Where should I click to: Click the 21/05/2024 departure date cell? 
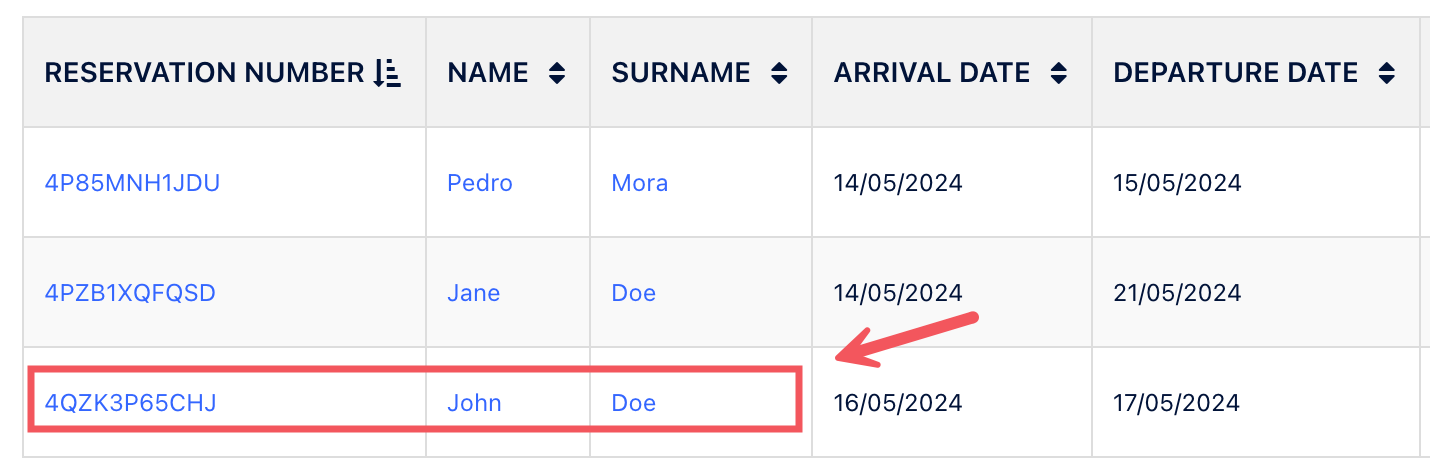click(x=1177, y=293)
